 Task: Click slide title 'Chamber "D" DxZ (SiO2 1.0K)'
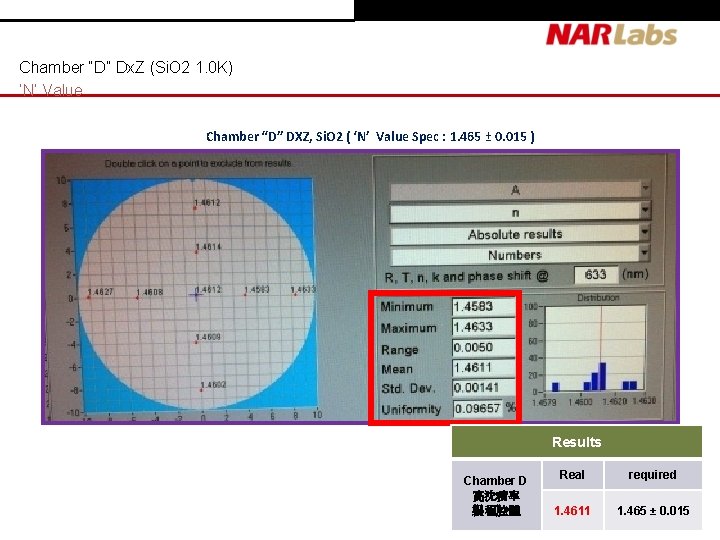[x=126, y=68]
